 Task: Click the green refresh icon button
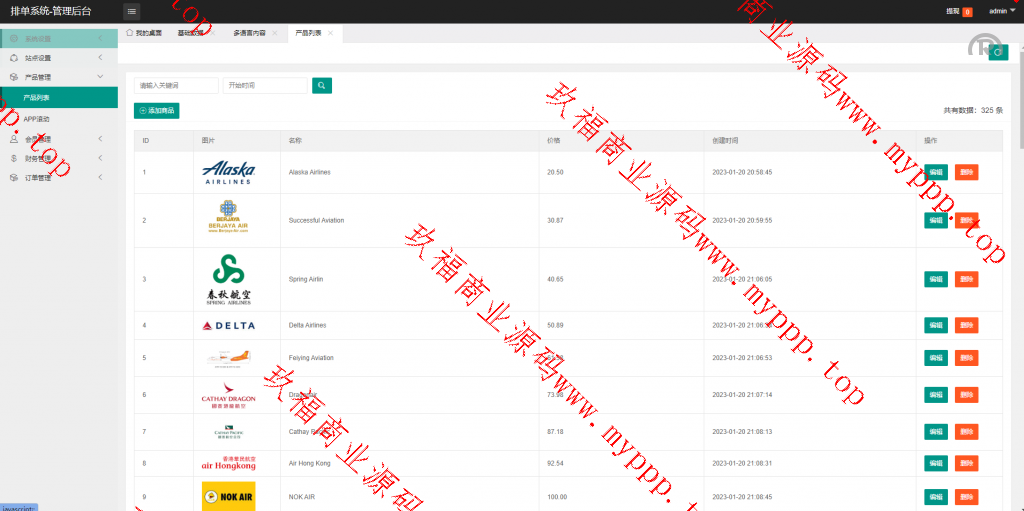tap(997, 53)
